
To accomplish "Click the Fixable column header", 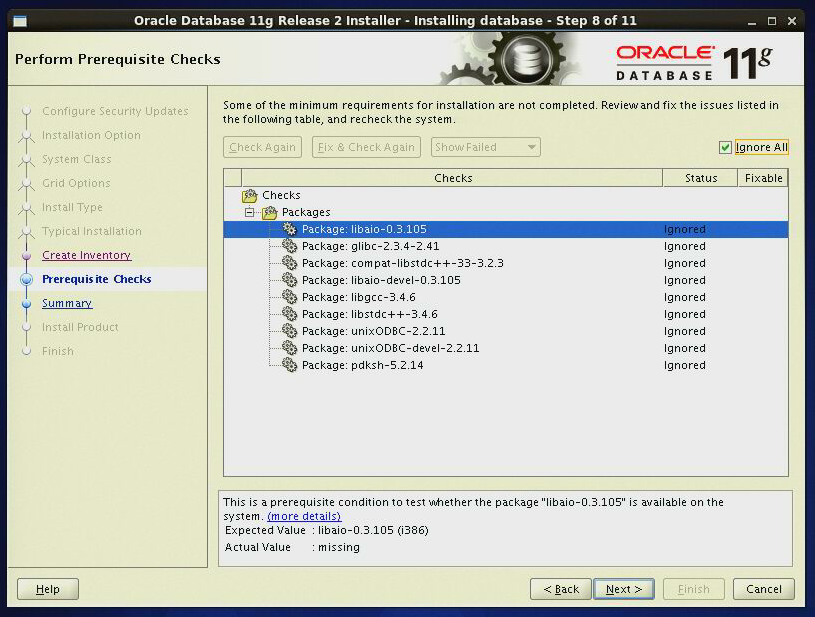I will click(763, 178).
